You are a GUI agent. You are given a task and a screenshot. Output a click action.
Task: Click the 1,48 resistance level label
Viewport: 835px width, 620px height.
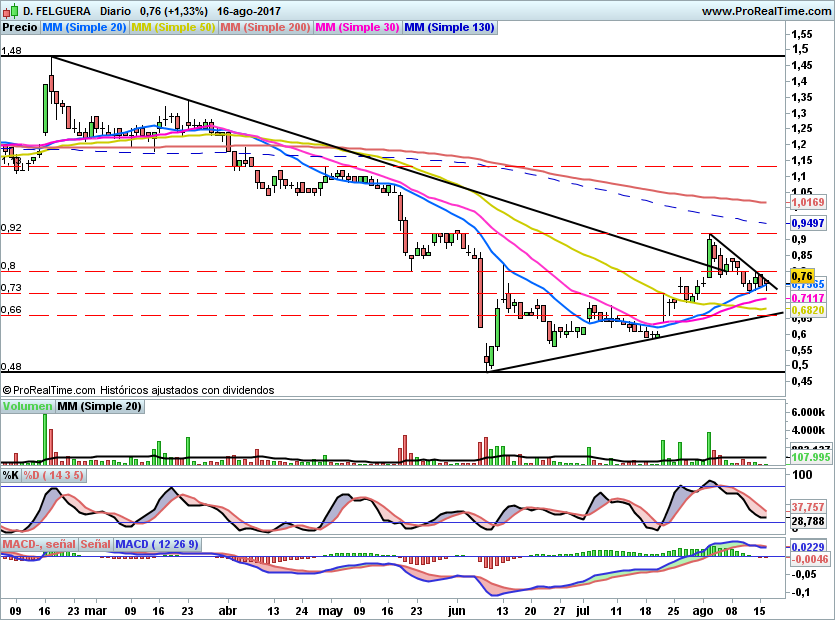point(12,50)
